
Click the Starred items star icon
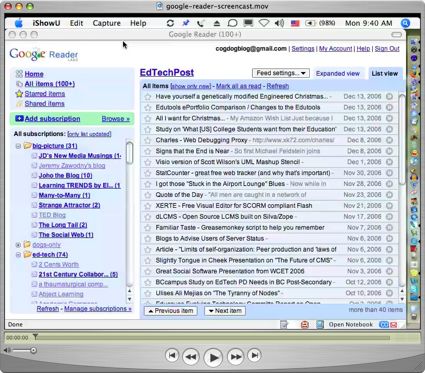point(19,94)
